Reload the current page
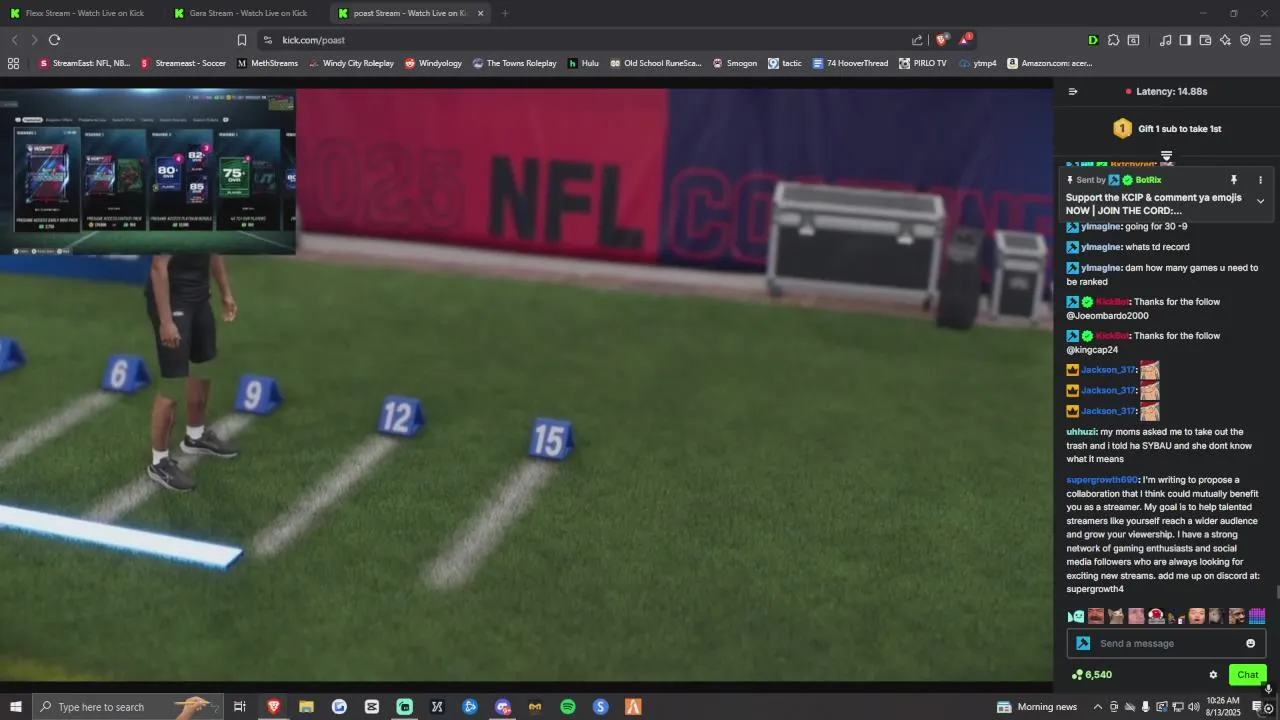Image resolution: width=1280 pixels, height=720 pixels. point(54,40)
